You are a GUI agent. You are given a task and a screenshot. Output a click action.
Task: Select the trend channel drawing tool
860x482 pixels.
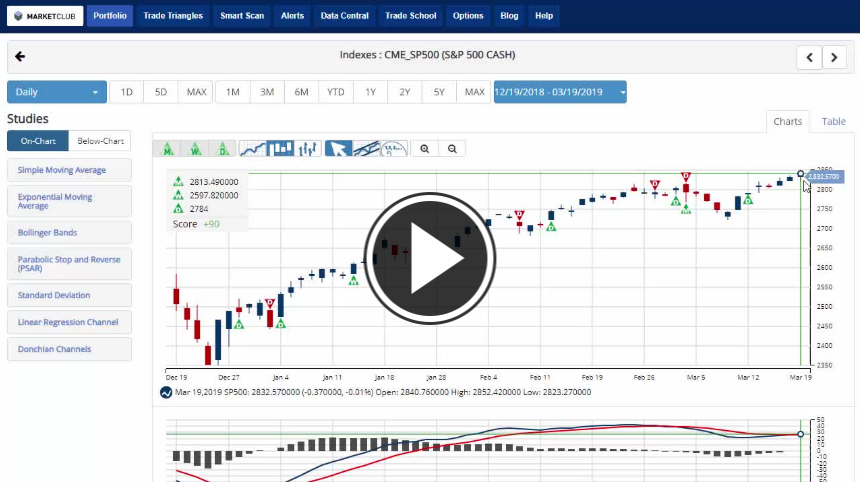[x=366, y=149]
